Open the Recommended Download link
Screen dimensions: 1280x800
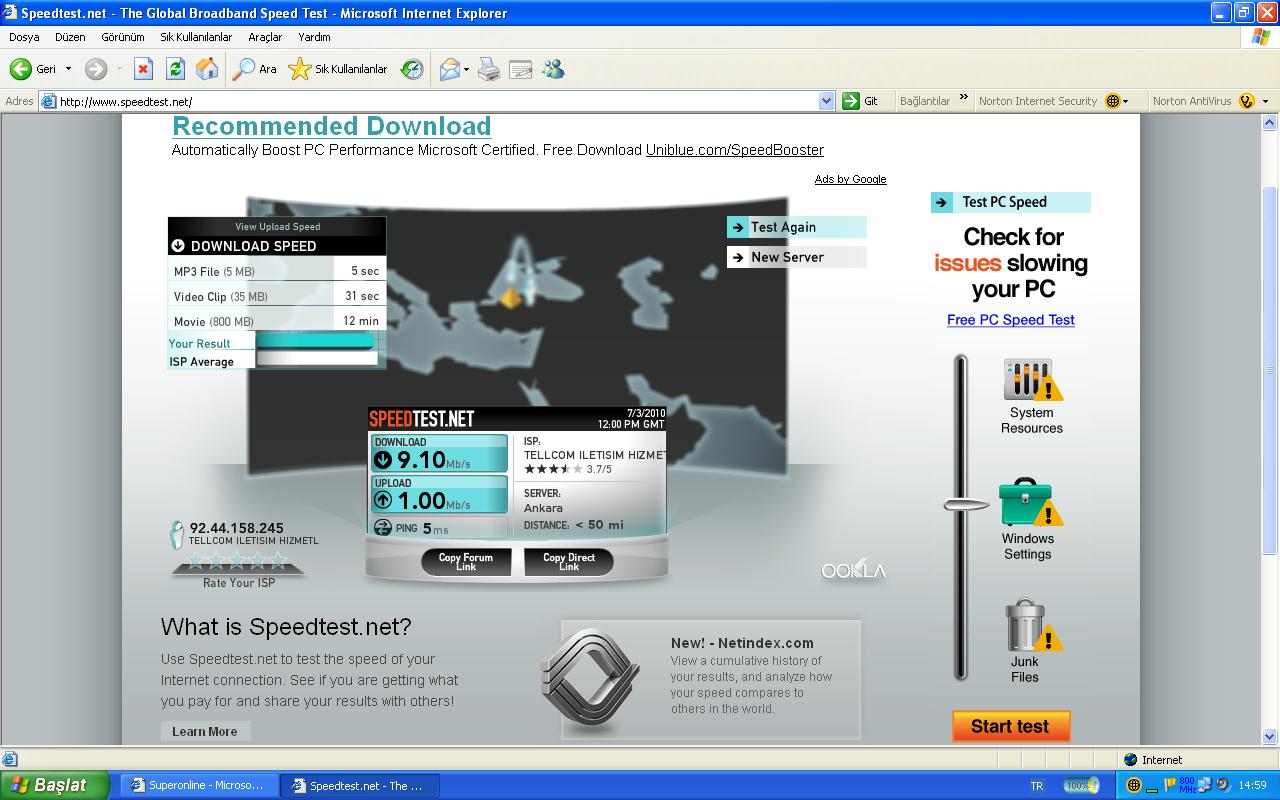tap(332, 126)
